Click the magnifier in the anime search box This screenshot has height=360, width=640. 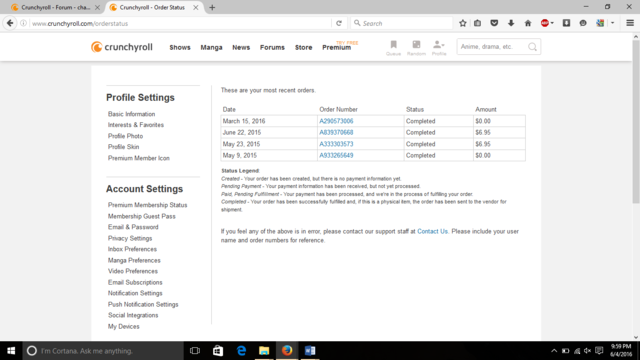coord(532,47)
